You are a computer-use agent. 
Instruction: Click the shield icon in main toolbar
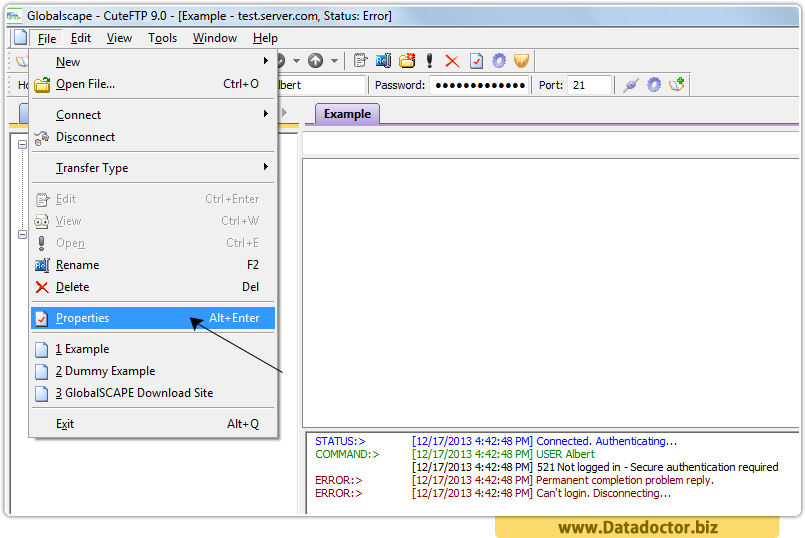point(522,61)
